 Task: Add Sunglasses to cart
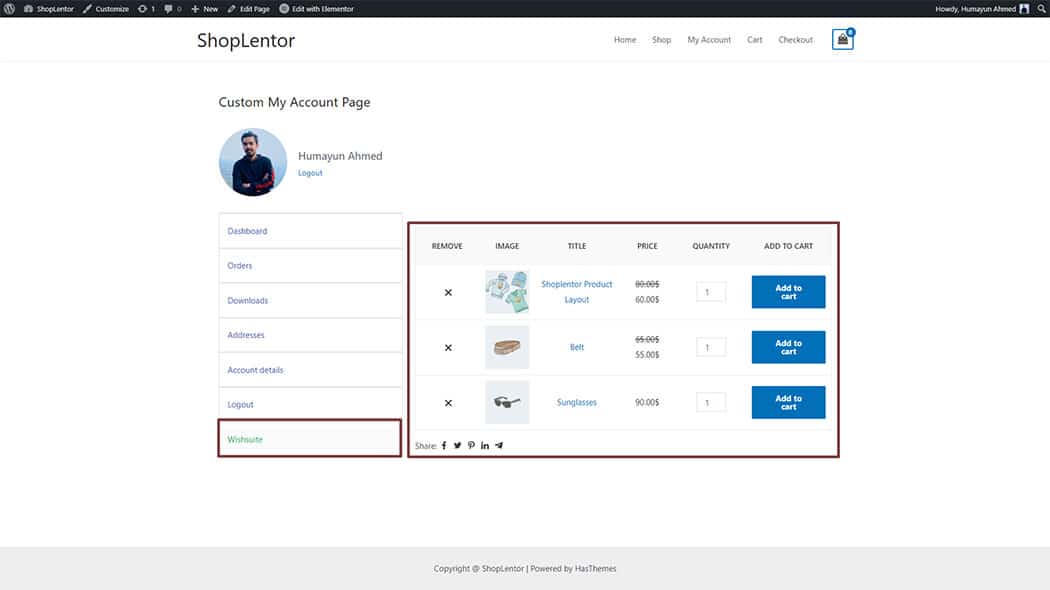pyautogui.click(x=788, y=402)
